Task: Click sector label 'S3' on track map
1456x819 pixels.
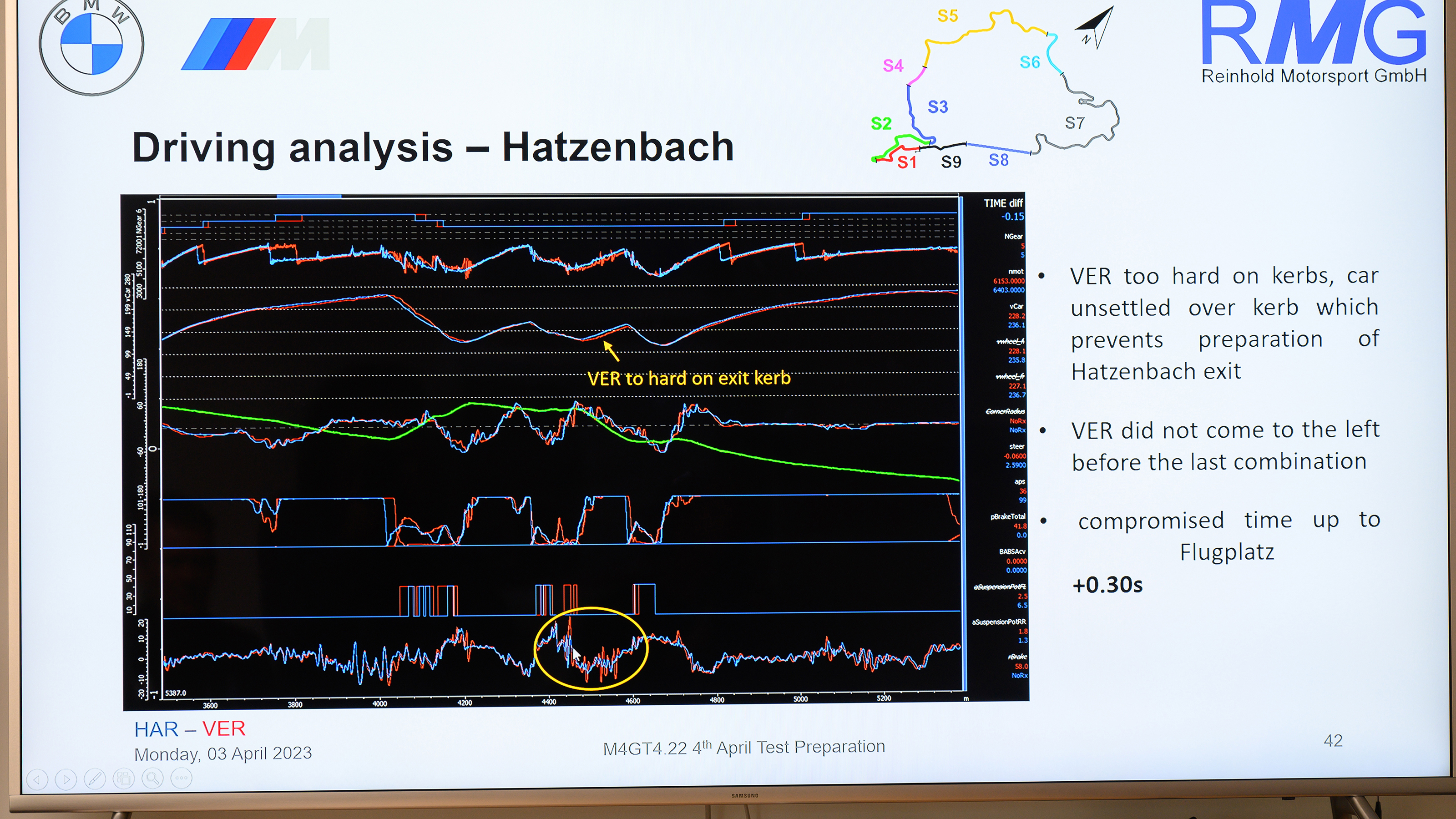Action: click(938, 107)
